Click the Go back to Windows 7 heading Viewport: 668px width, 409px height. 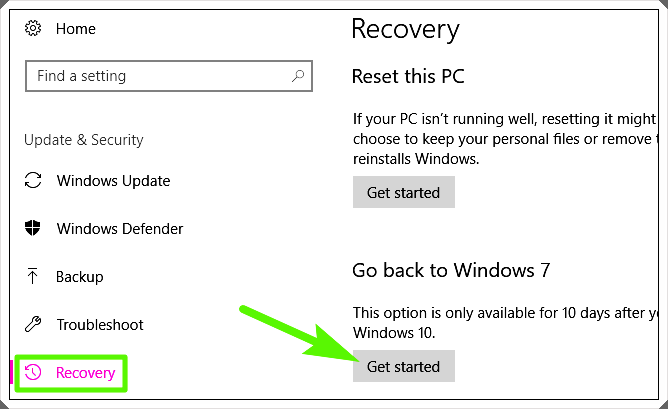[451, 271]
